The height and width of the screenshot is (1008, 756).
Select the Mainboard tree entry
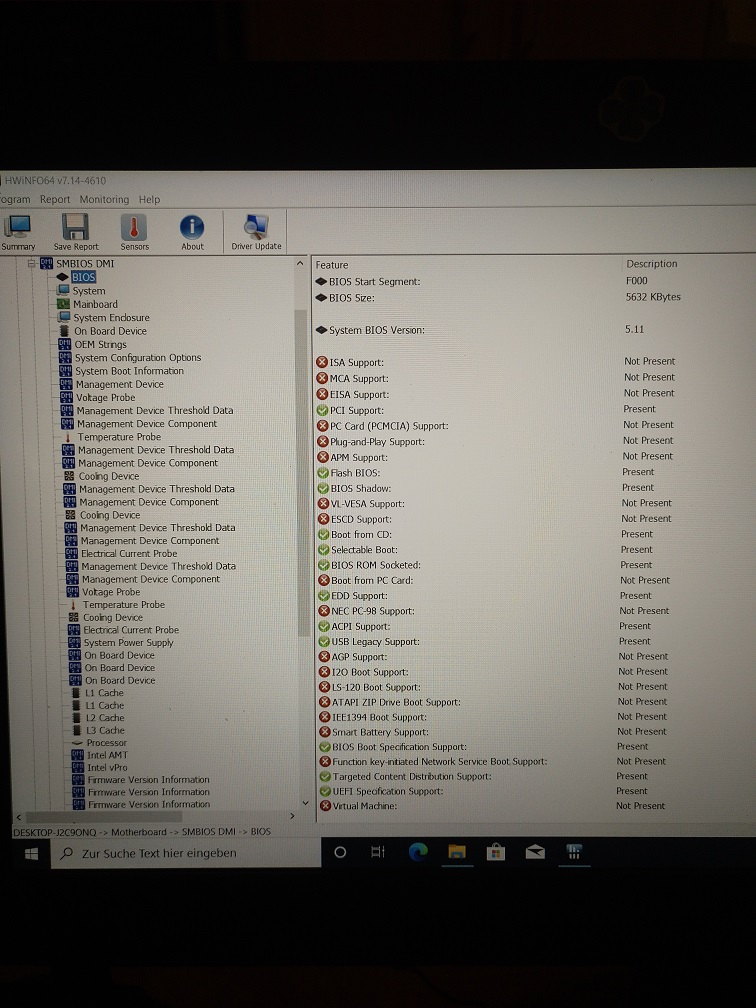[95, 304]
